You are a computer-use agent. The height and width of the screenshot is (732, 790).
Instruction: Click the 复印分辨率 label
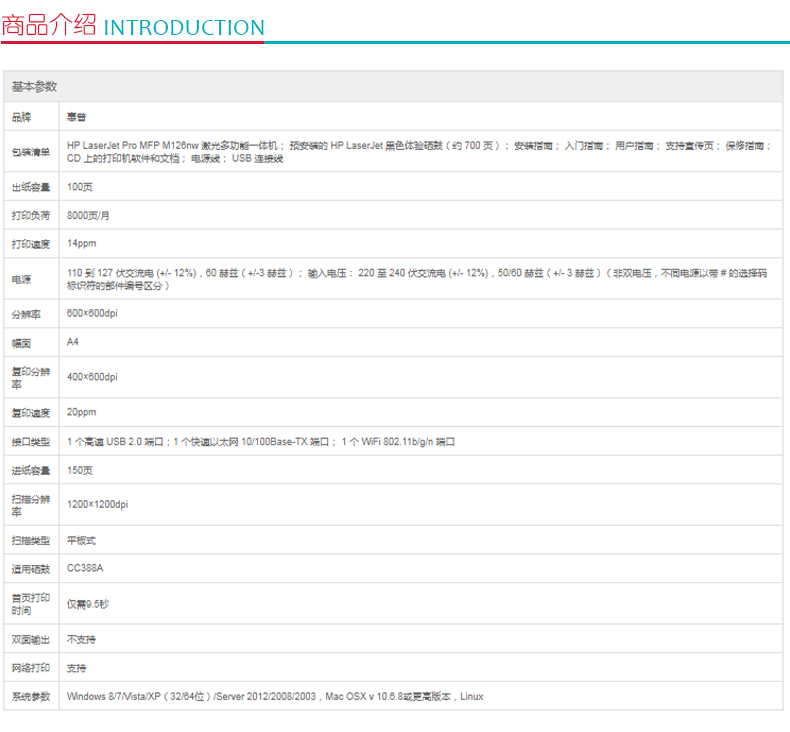point(31,378)
